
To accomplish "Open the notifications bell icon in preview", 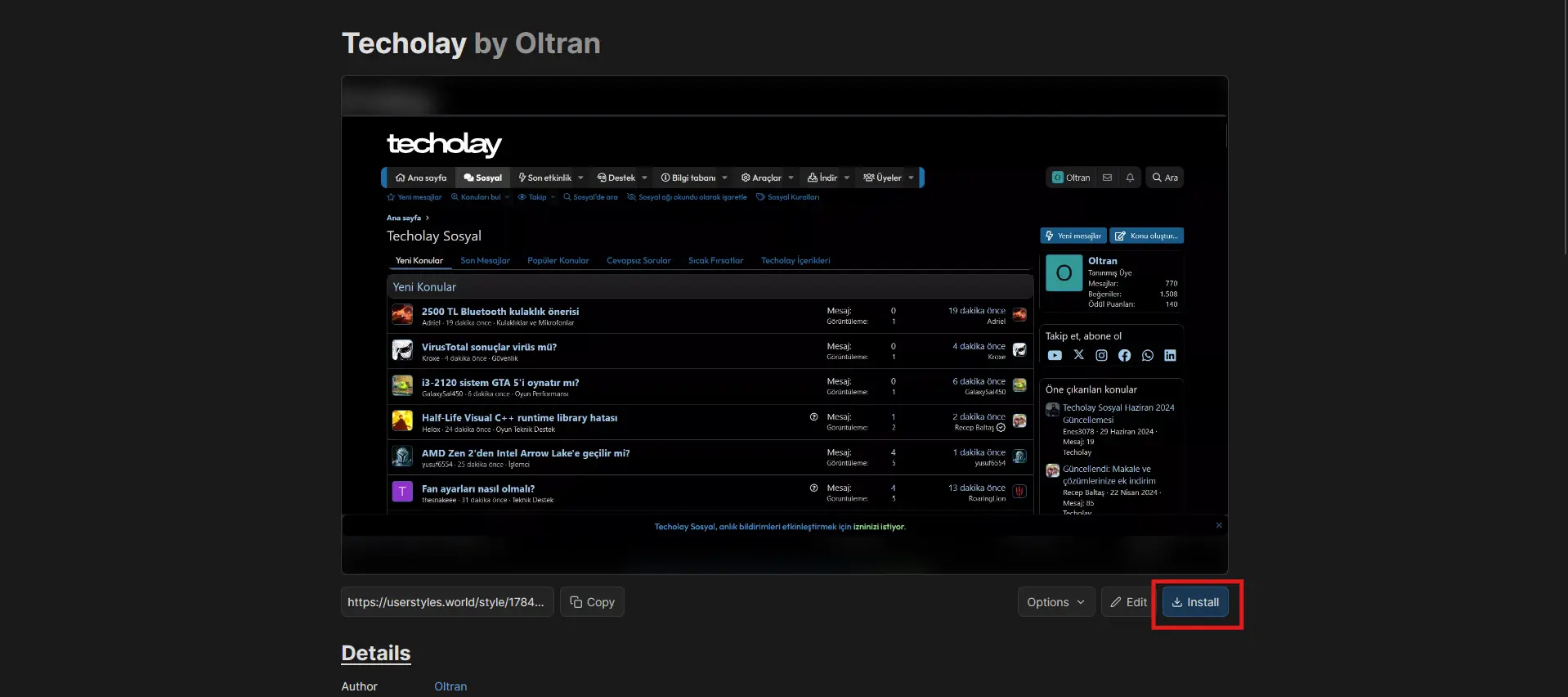I will coord(1130,178).
